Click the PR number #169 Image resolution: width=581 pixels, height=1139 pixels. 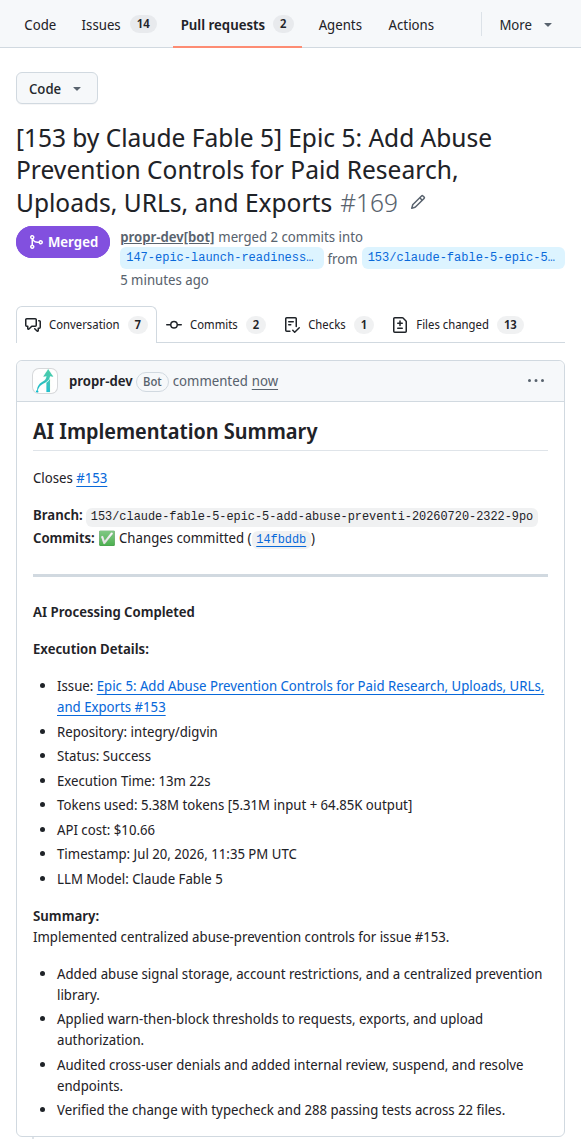click(369, 203)
